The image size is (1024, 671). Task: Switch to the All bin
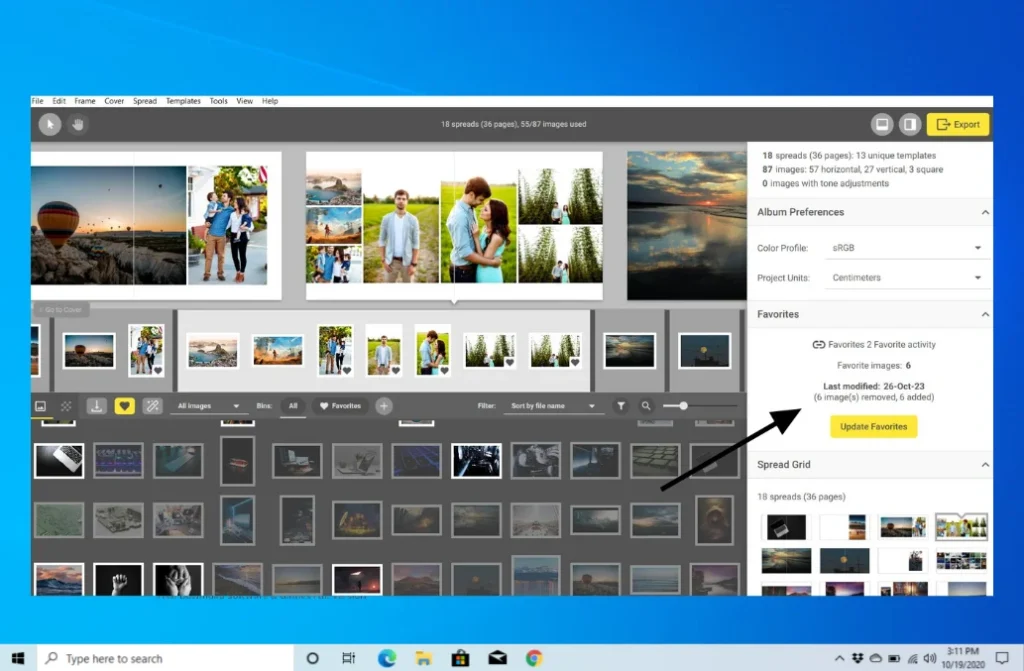295,406
